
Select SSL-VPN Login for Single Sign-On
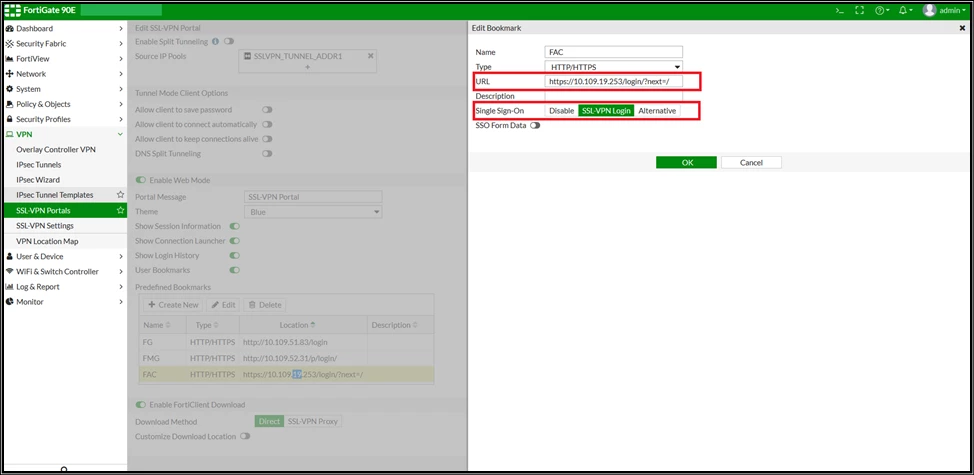(606, 111)
